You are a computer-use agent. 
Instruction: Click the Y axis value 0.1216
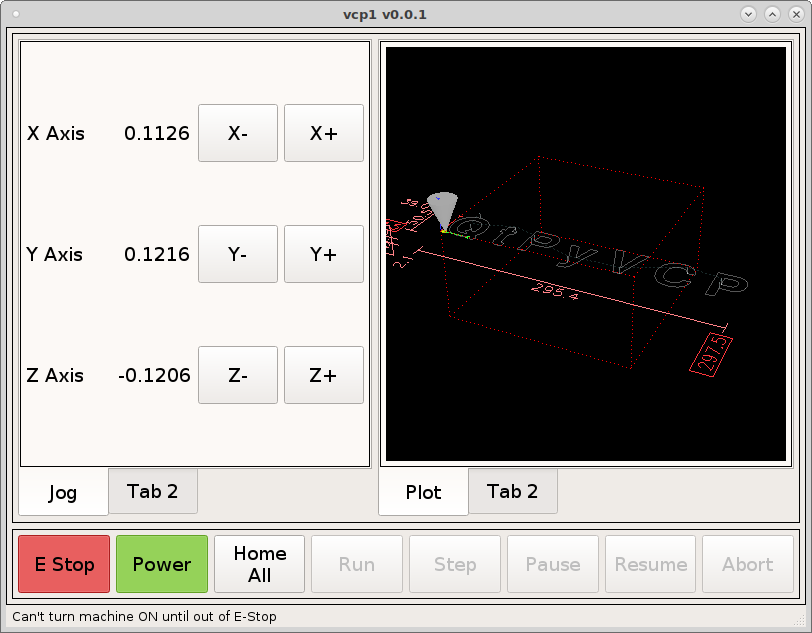tap(157, 254)
